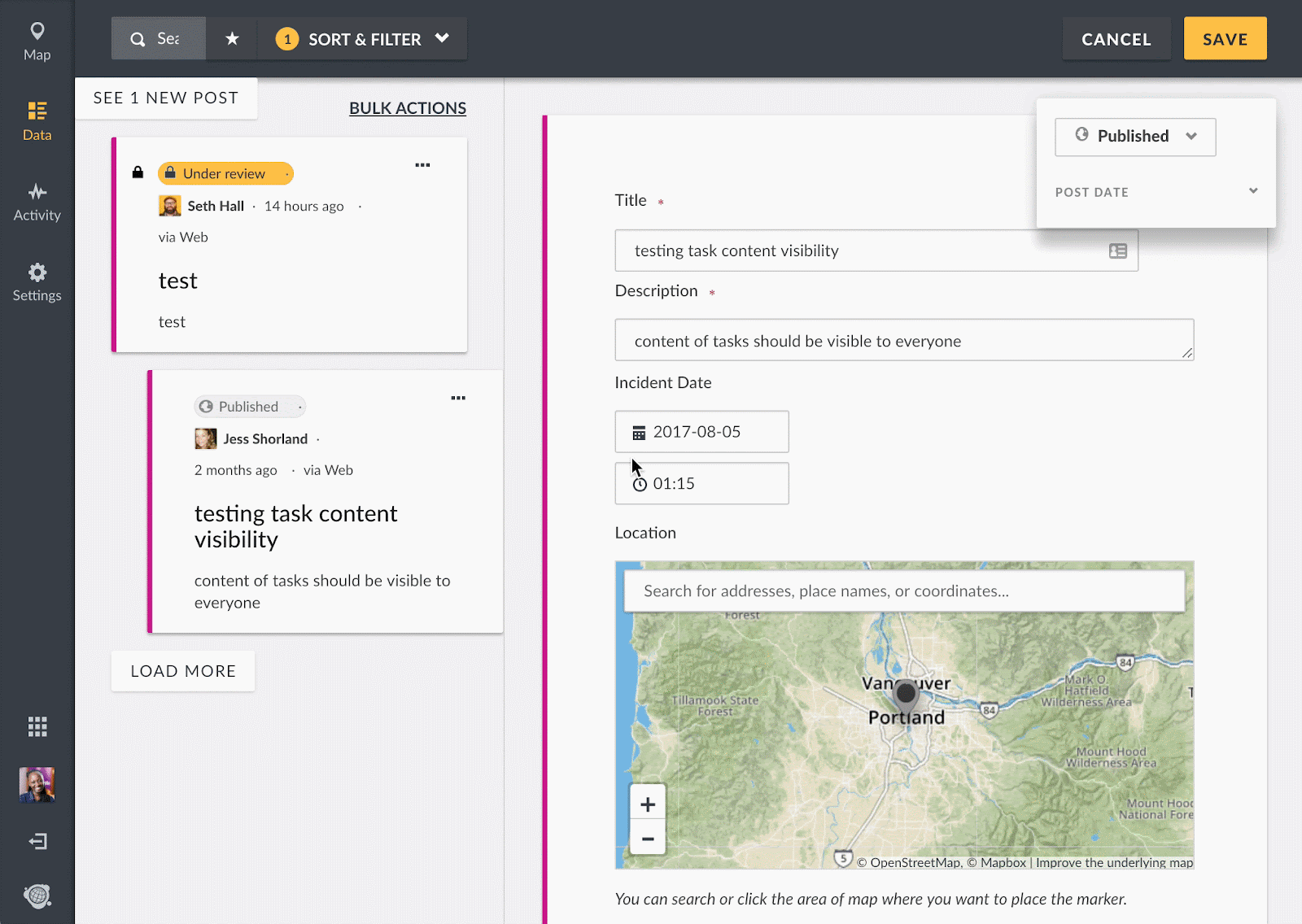
Task: Click the calendar icon in date field
Action: pos(639,433)
